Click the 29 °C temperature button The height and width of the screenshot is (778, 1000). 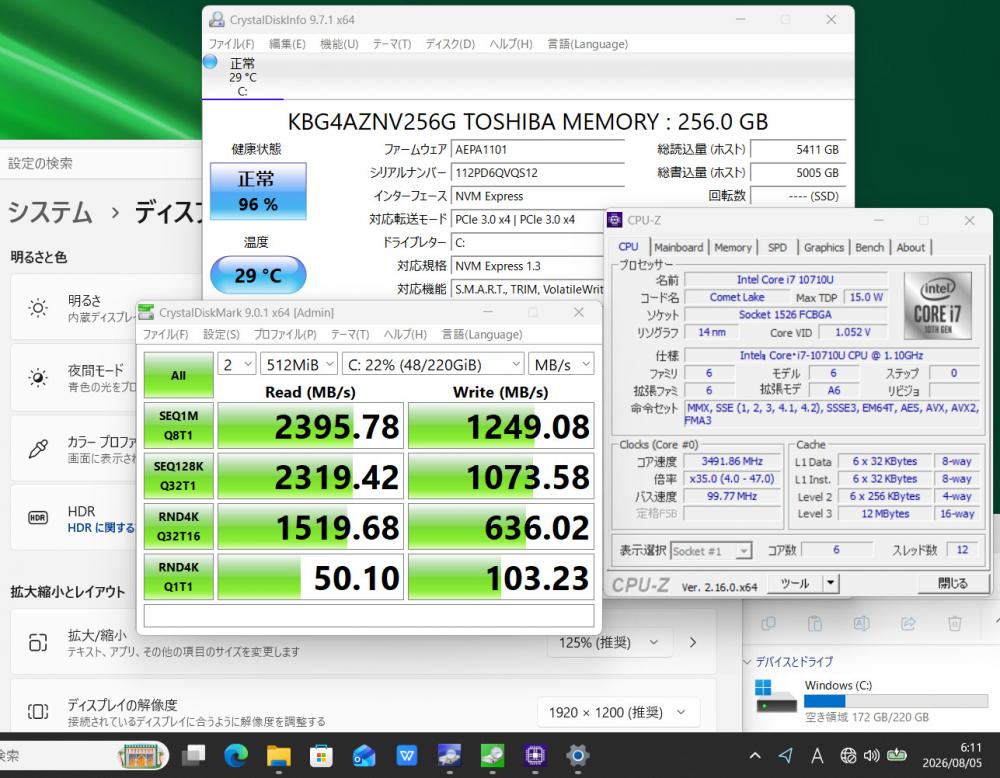258,275
